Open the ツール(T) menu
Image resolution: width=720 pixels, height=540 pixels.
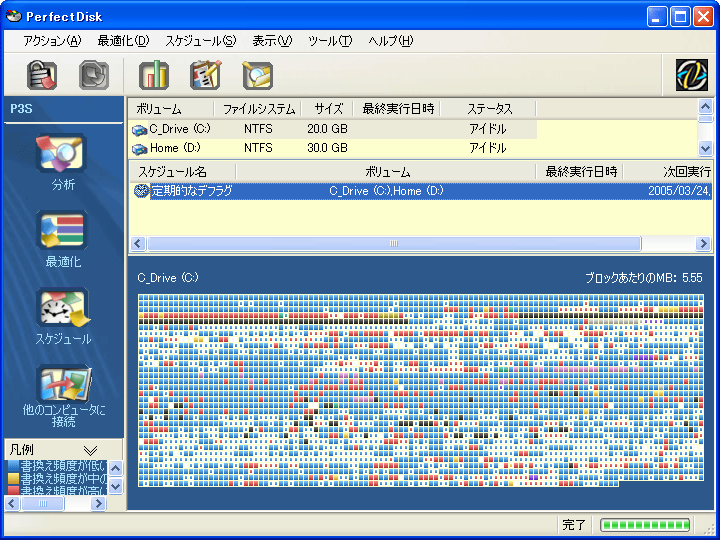tap(330, 41)
